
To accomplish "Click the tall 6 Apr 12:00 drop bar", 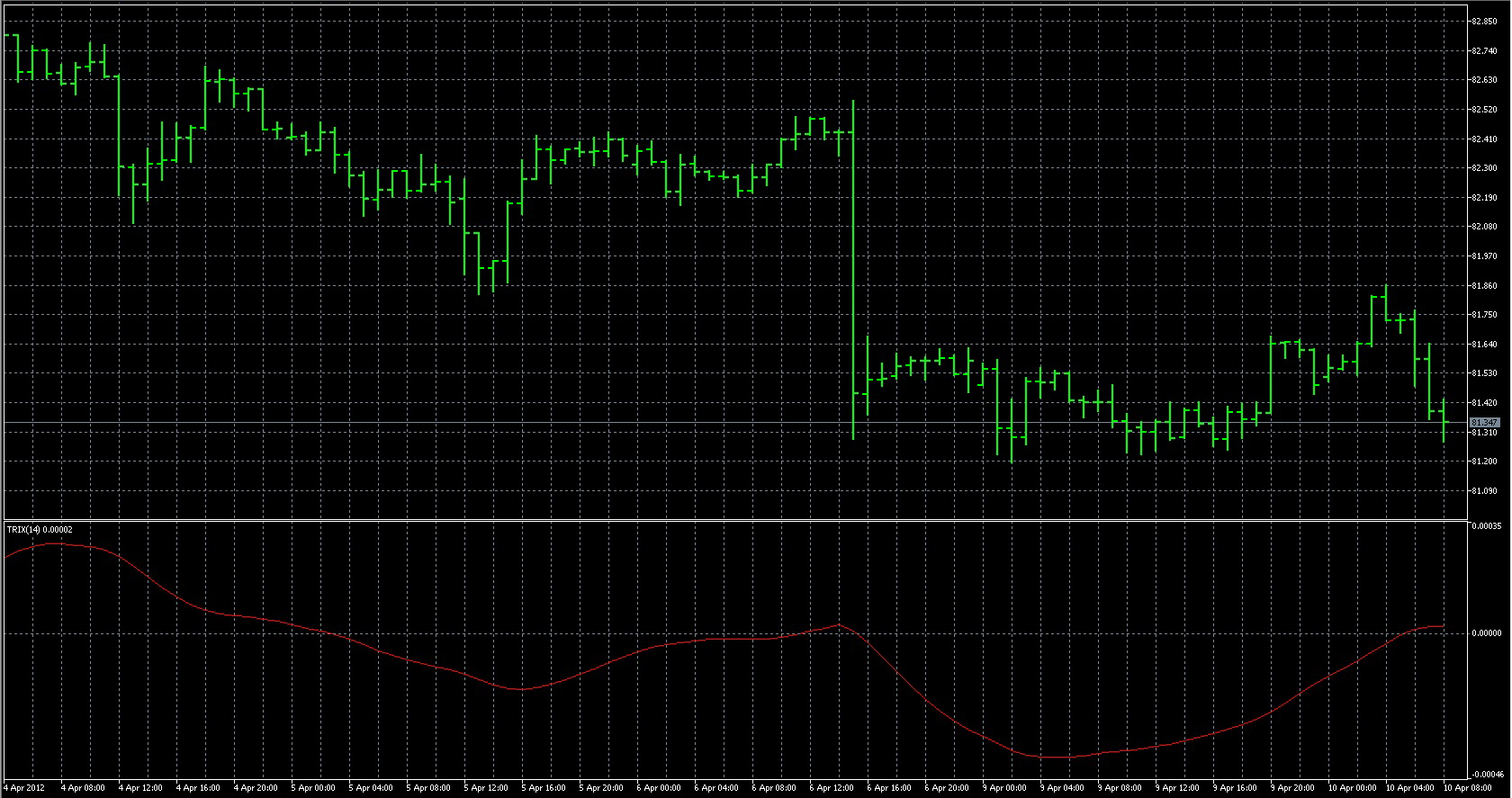I will click(853, 270).
